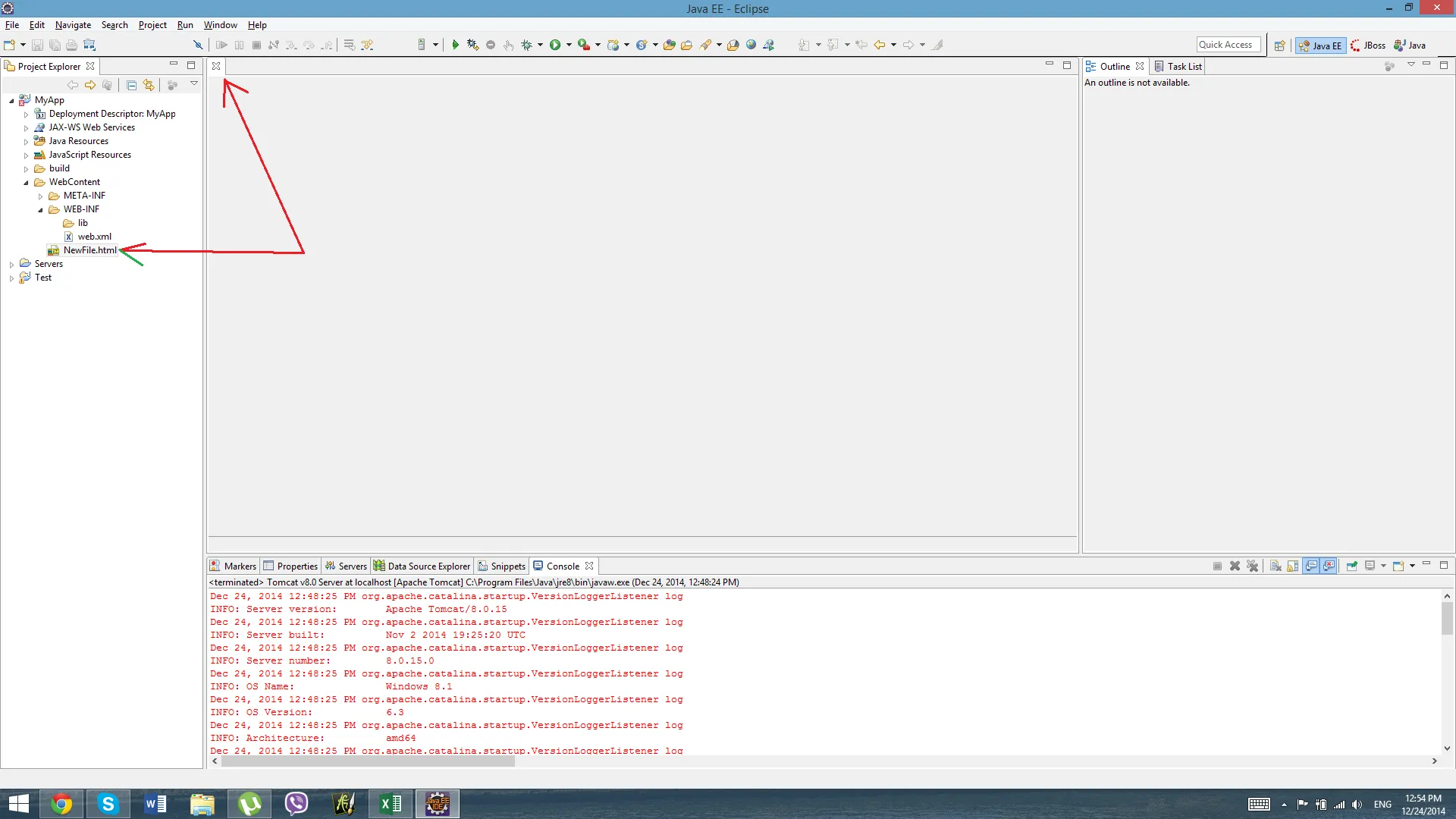
Task: Open the Project menu
Action: (152, 25)
